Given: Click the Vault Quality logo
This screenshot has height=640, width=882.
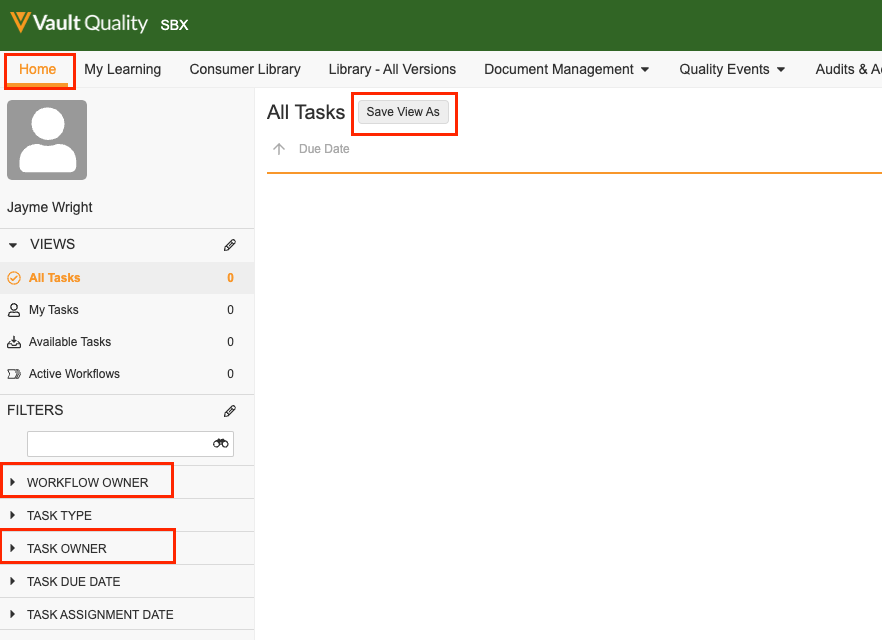Looking at the screenshot, I should coord(78,24).
